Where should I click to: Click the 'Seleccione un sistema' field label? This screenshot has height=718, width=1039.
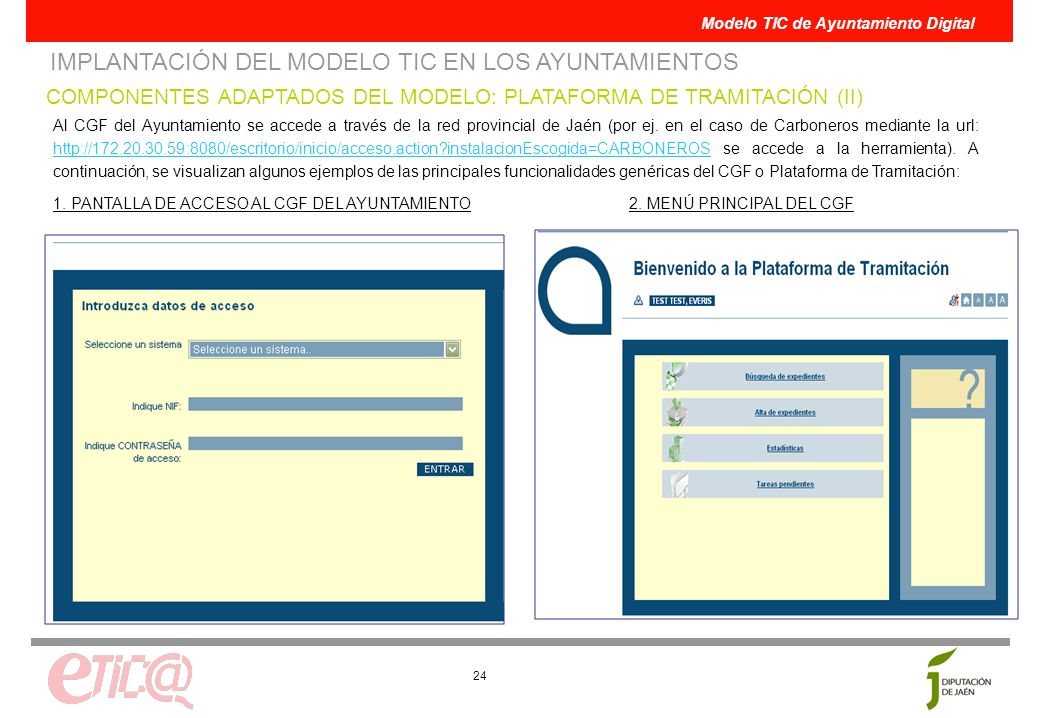point(133,344)
